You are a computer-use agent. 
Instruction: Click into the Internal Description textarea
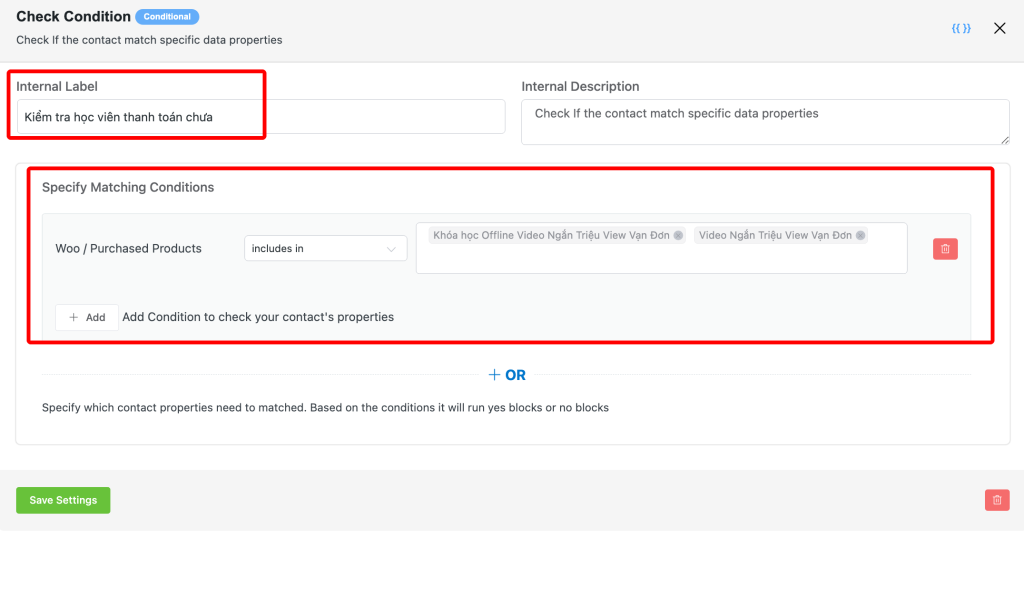coord(765,121)
